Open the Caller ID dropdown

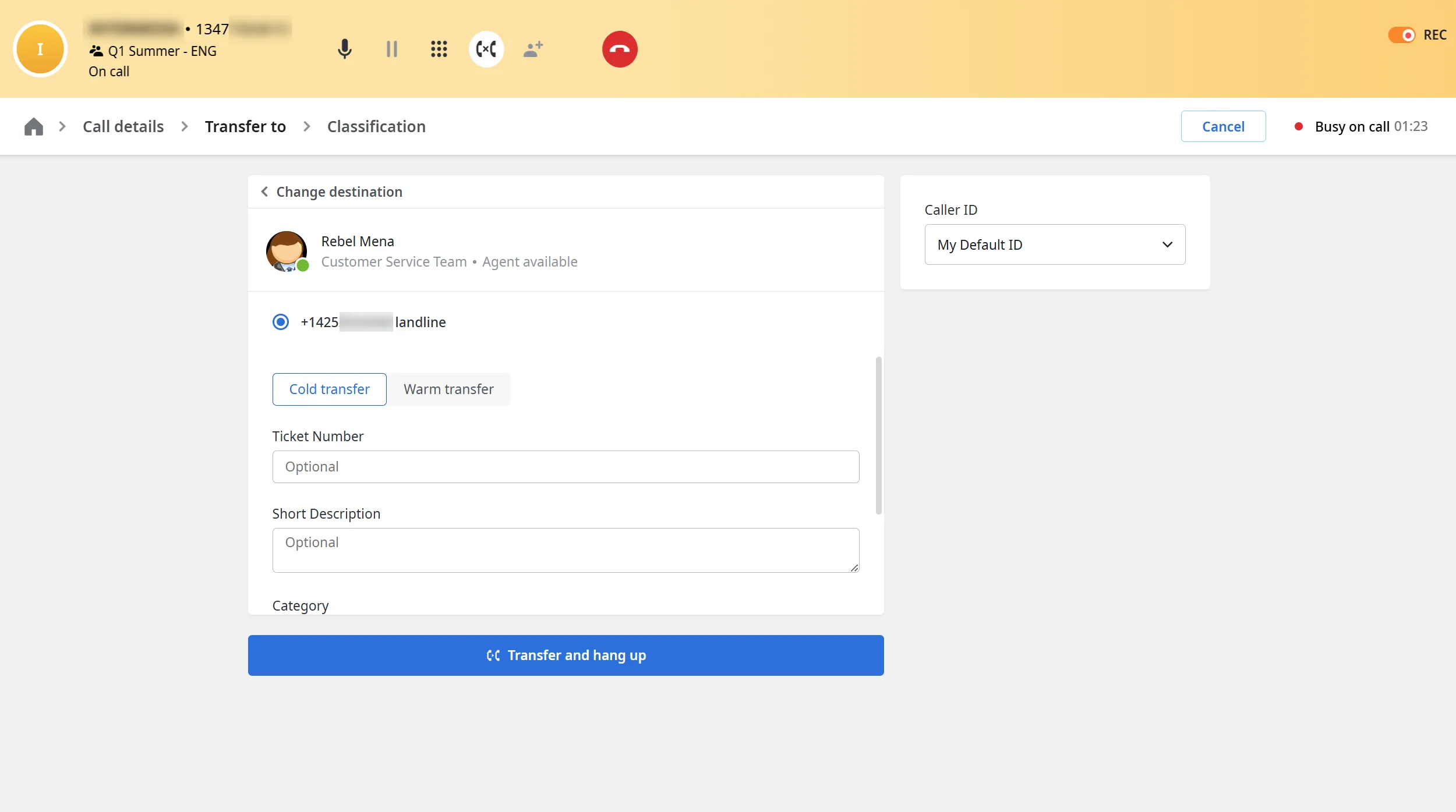(1055, 244)
